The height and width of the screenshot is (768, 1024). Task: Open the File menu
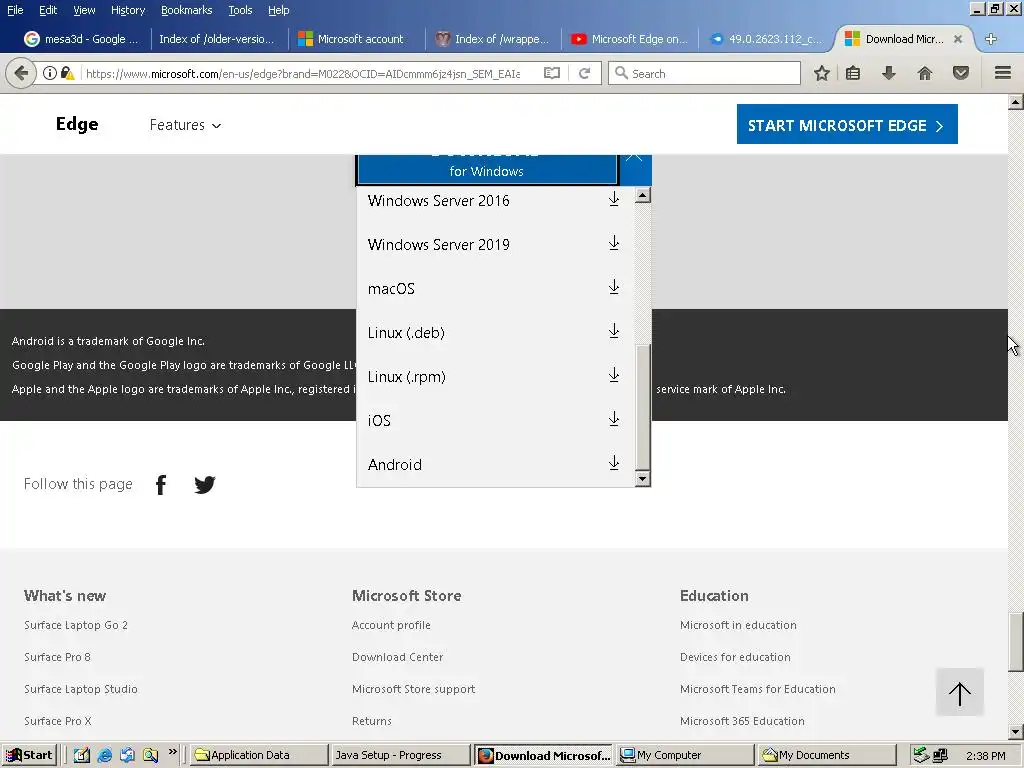coord(15,10)
